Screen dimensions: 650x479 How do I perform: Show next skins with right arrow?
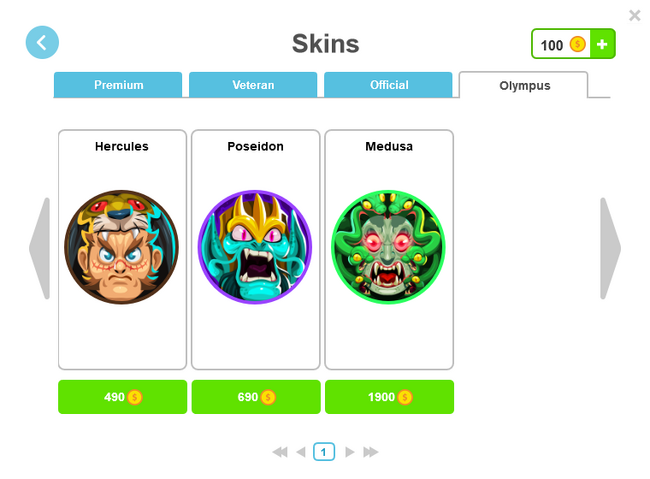(x=611, y=248)
